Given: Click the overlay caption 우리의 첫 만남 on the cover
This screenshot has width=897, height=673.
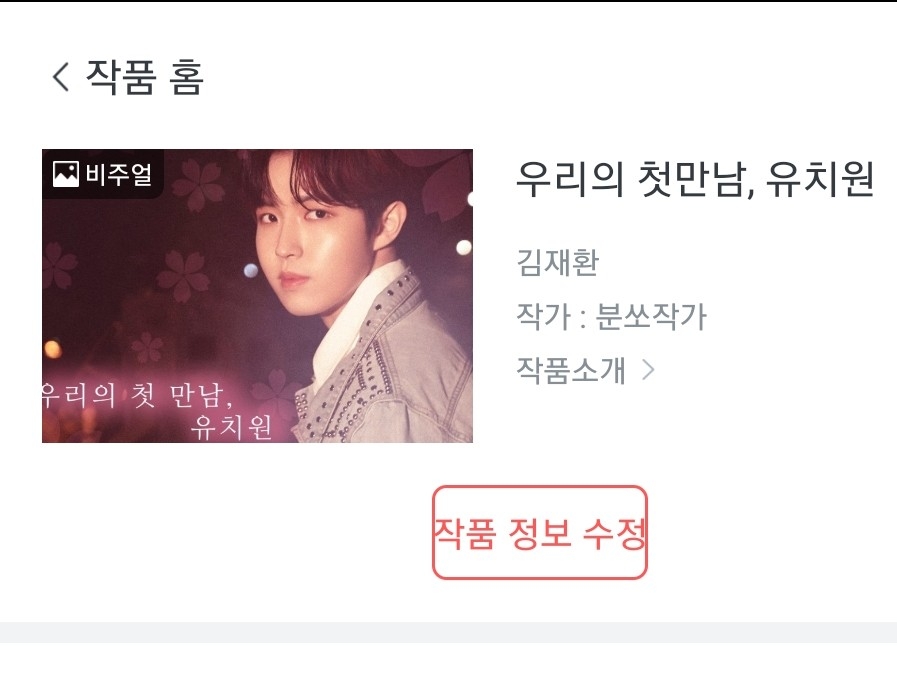Looking at the screenshot, I should (137, 395).
